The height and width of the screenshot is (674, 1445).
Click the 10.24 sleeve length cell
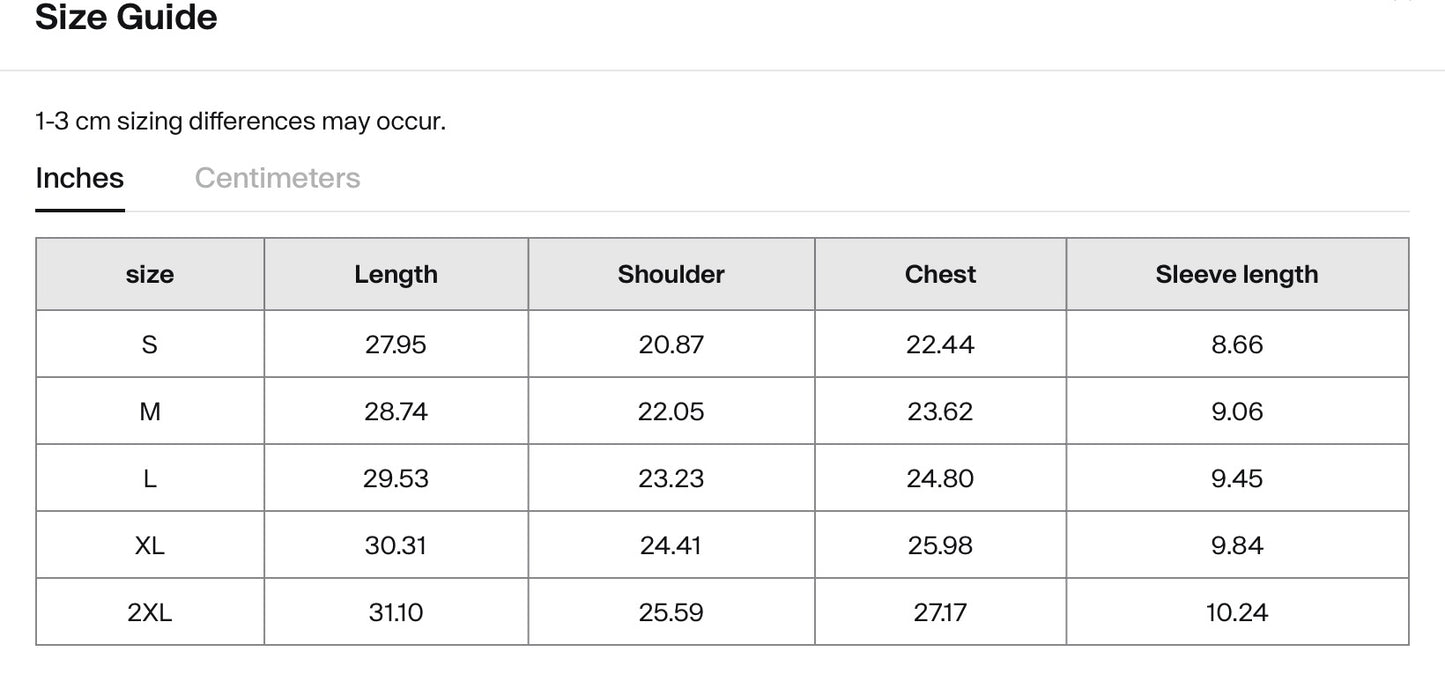(x=1237, y=612)
